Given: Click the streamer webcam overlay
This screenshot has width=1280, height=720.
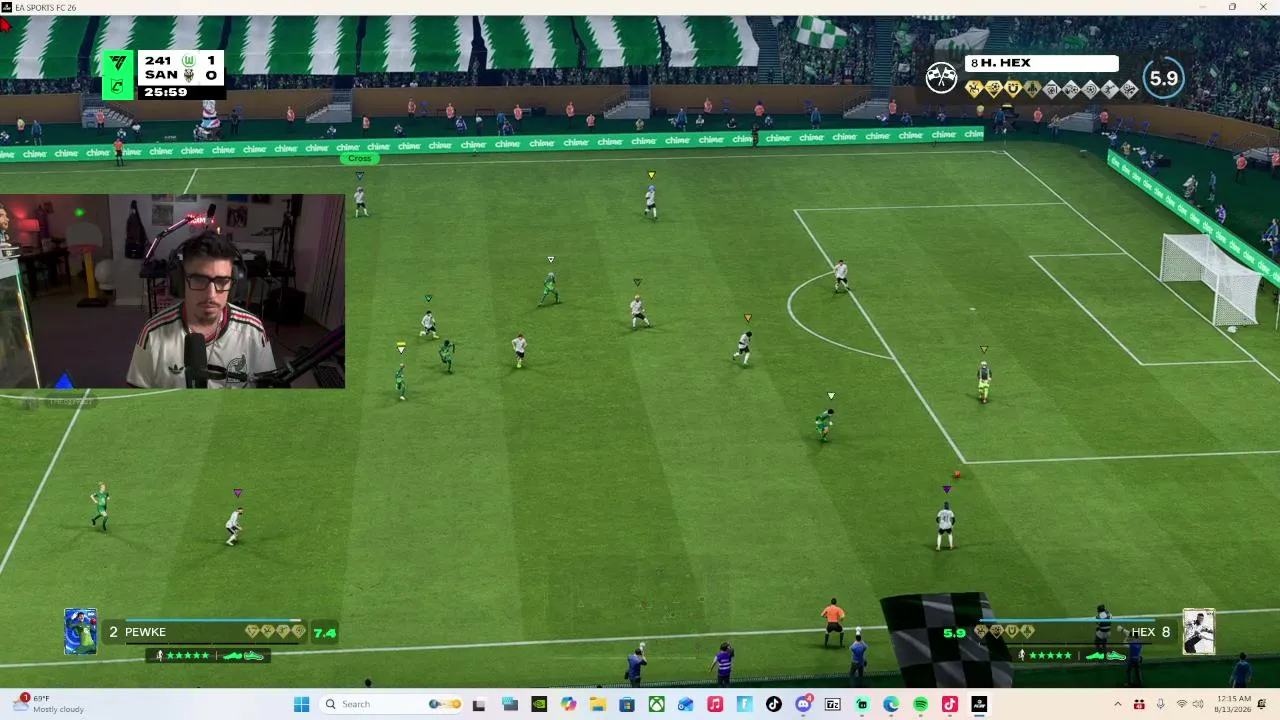Looking at the screenshot, I should point(172,291).
